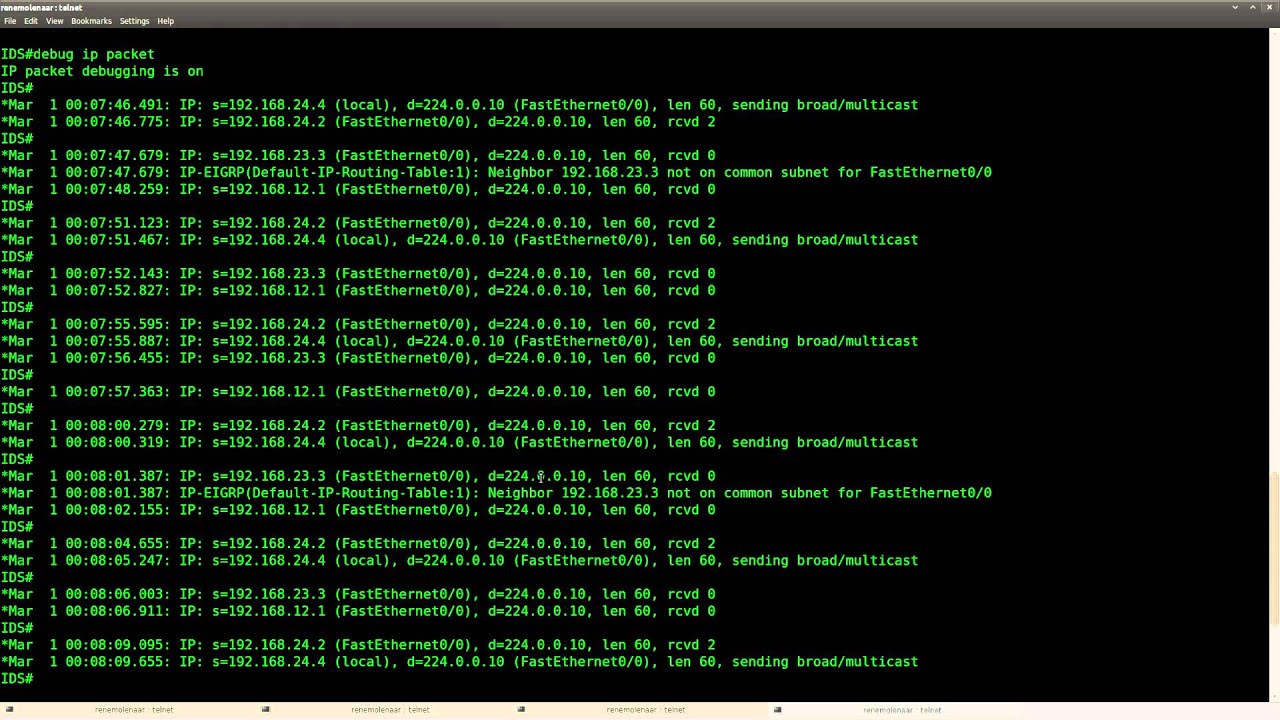Click the log line timestamped 00:08:06.003

(x=358, y=594)
